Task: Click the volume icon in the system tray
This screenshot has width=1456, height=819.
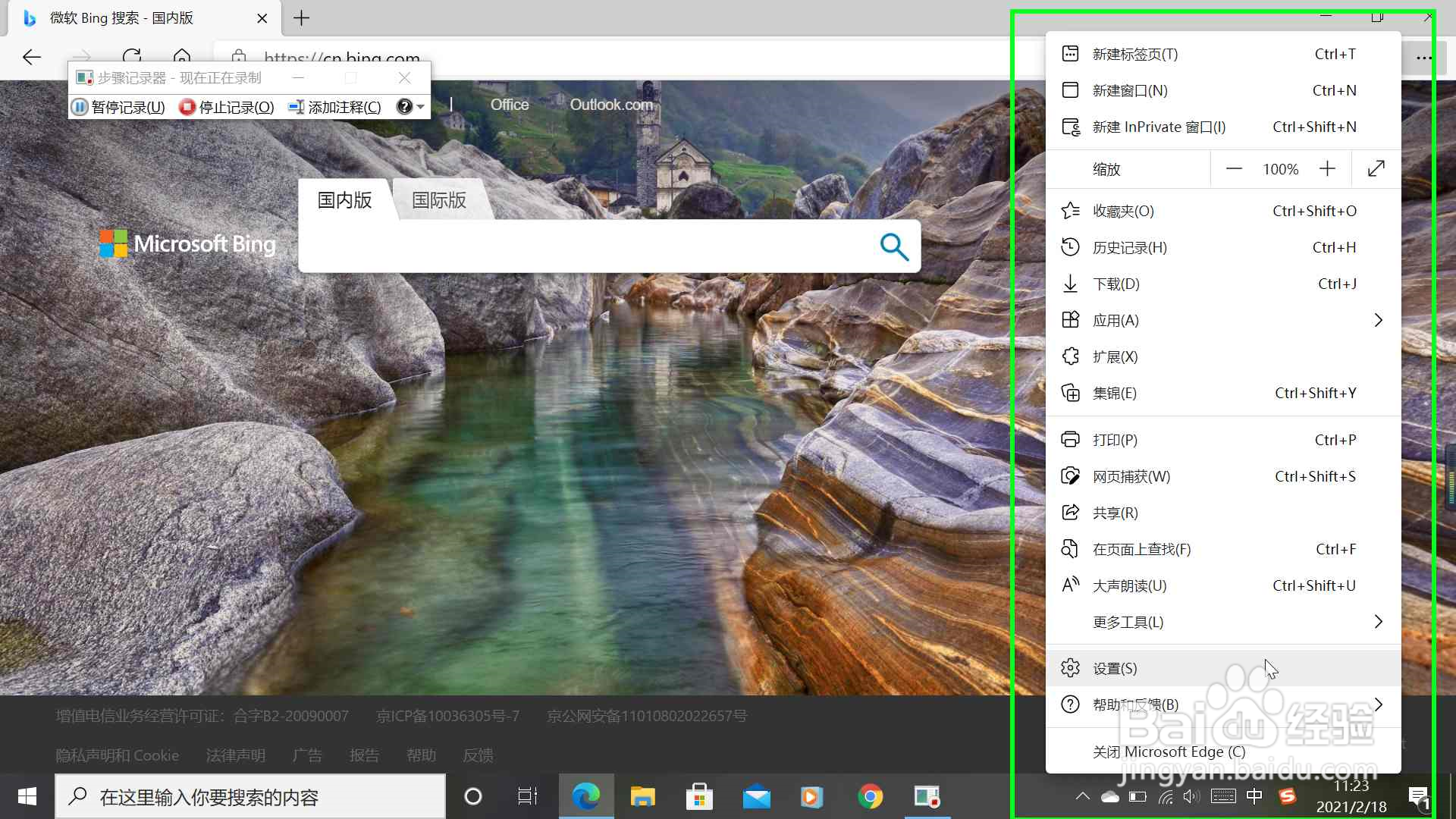Action: 1191,796
